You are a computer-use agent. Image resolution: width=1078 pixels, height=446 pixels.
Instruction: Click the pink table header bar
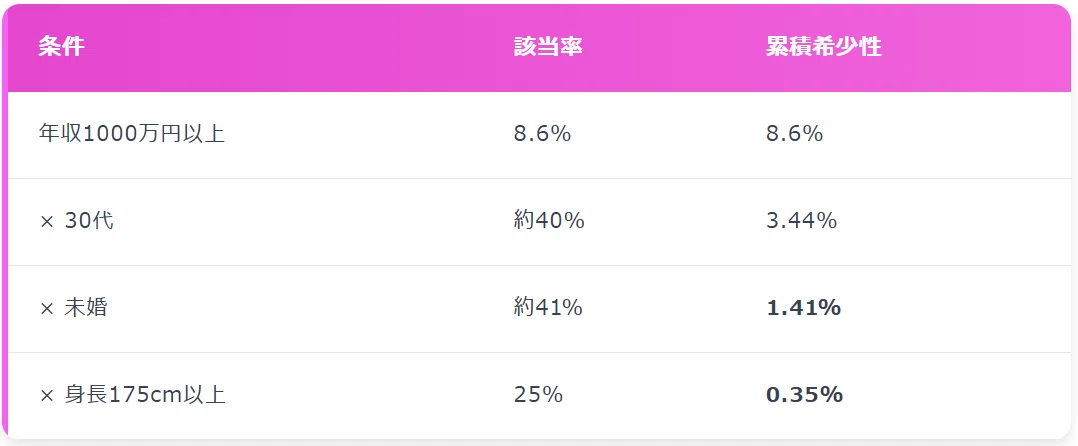point(539,48)
